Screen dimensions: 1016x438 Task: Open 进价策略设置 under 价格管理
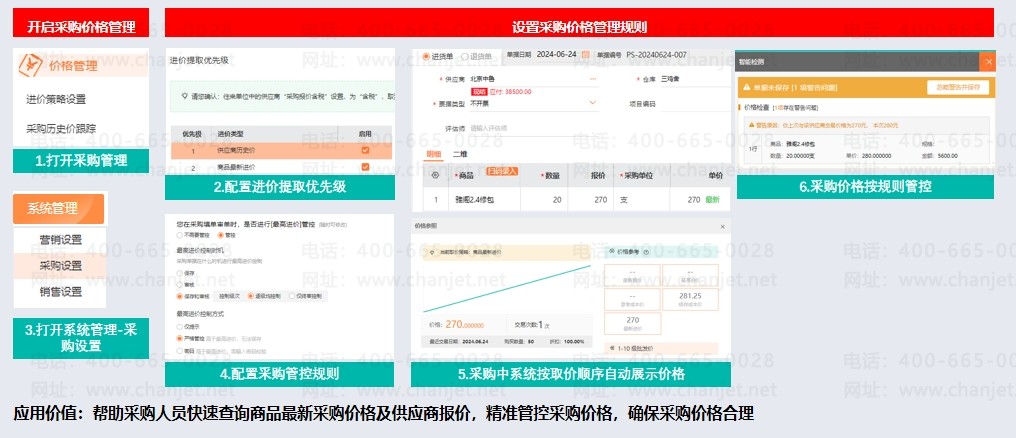pos(56,99)
